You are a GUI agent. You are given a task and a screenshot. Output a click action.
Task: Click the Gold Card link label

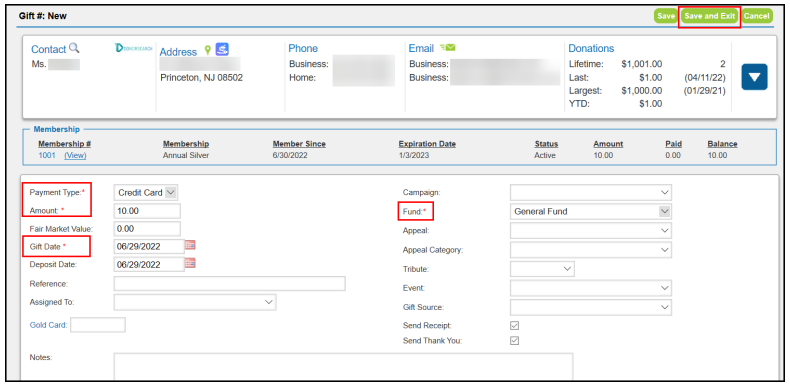click(48, 326)
